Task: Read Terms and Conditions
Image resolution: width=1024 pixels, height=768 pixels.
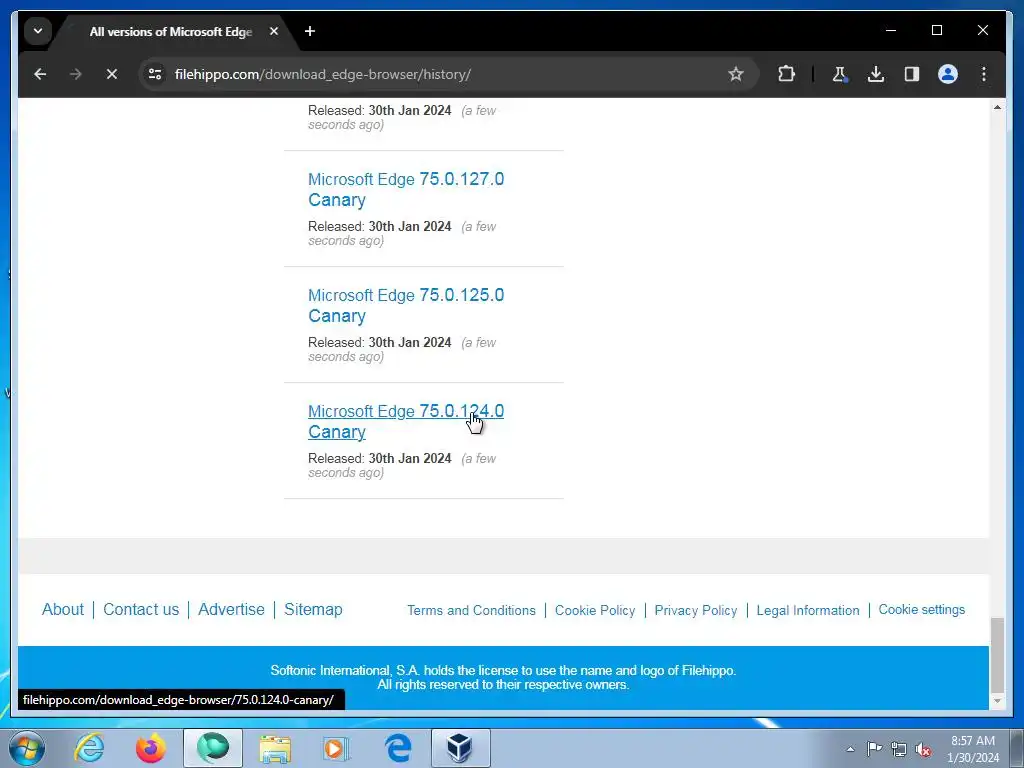Action: (x=472, y=611)
